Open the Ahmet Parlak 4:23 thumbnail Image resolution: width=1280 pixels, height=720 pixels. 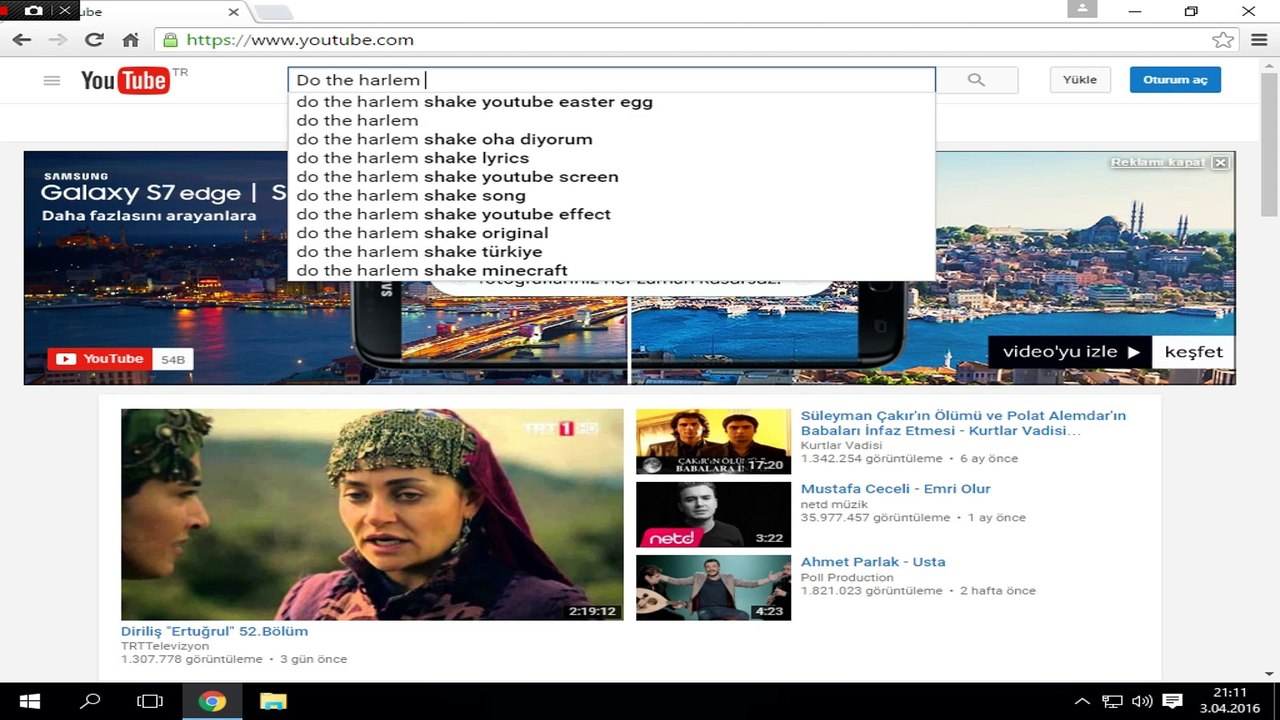click(713, 588)
